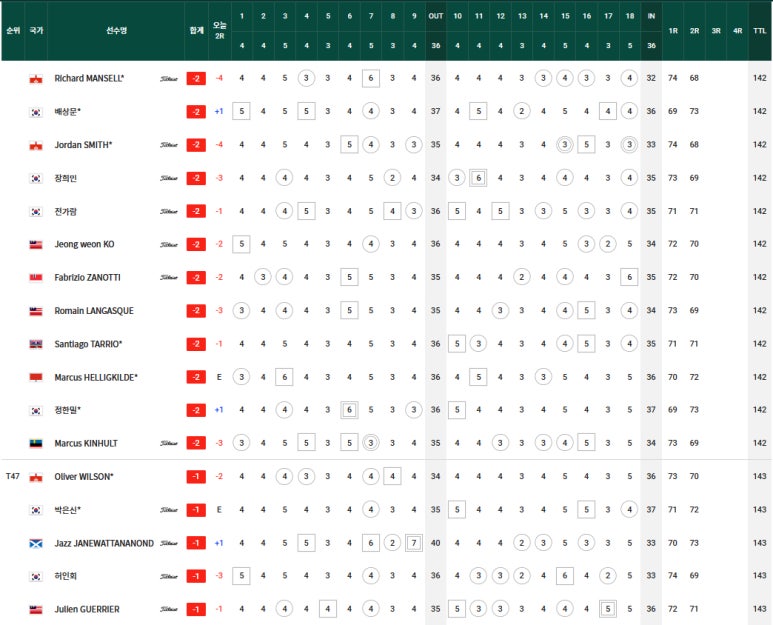
Task: Click the 1R column header
Action: click(x=673, y=31)
